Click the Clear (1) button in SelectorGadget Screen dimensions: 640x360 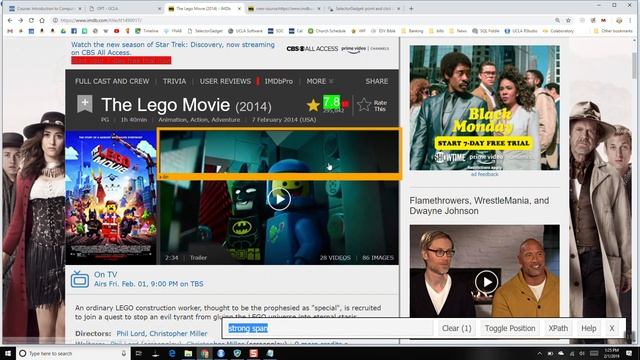click(x=456, y=328)
